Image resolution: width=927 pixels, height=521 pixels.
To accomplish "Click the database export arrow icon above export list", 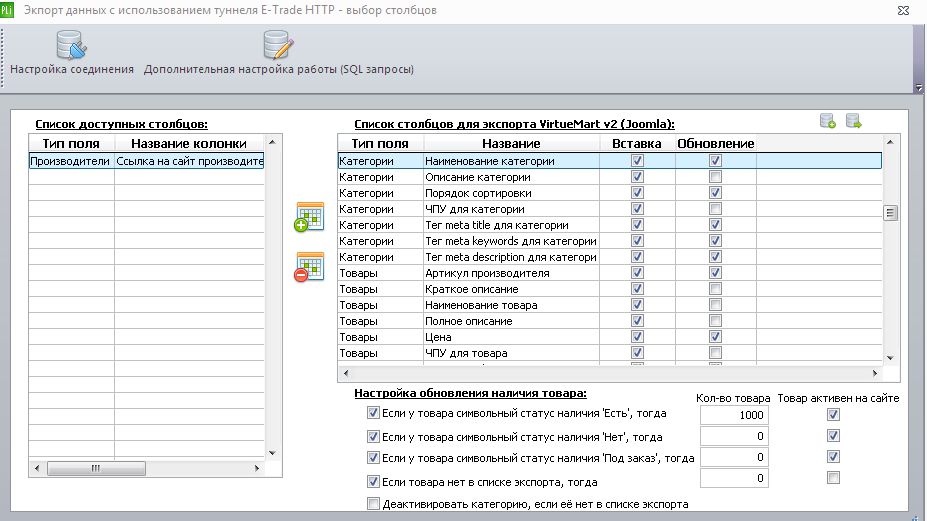I will tap(853, 121).
